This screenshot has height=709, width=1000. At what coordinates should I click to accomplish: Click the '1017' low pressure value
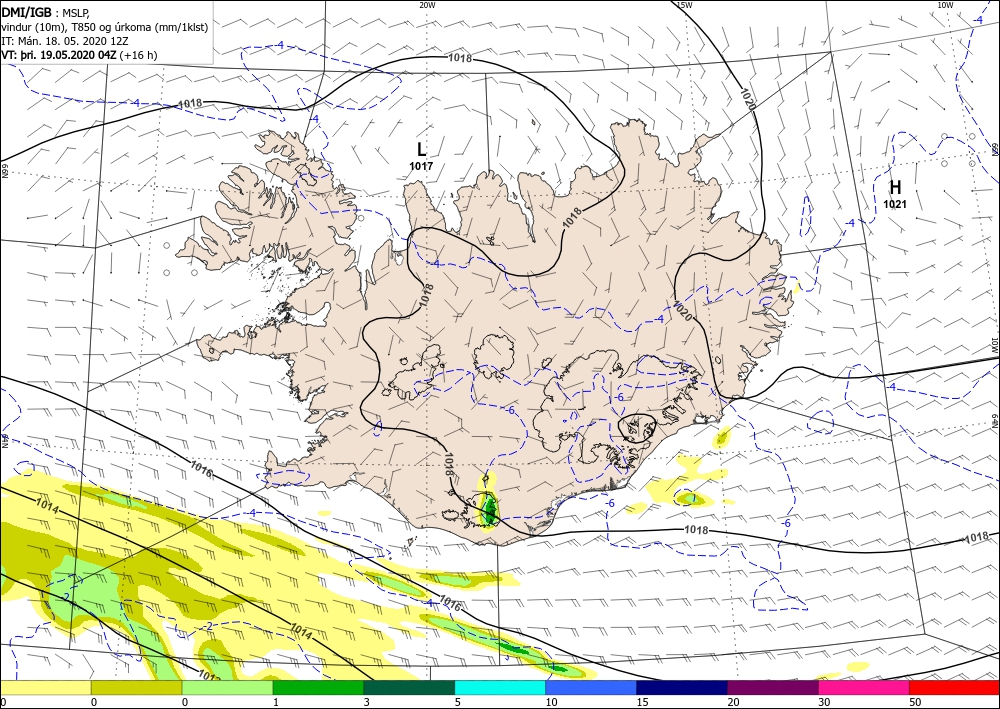pyautogui.click(x=421, y=166)
